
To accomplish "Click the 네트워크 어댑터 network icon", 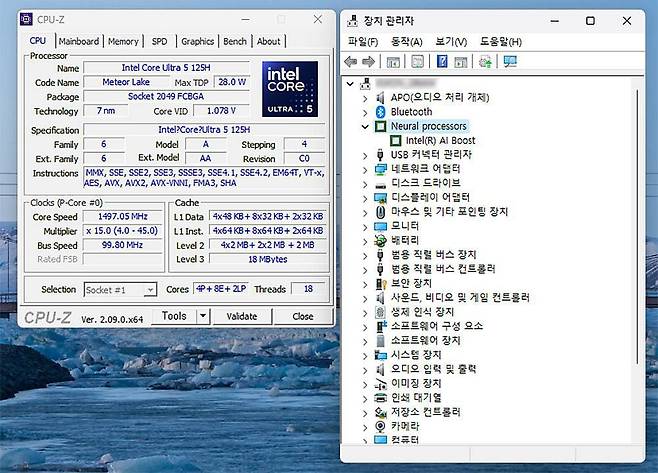I will [380, 169].
